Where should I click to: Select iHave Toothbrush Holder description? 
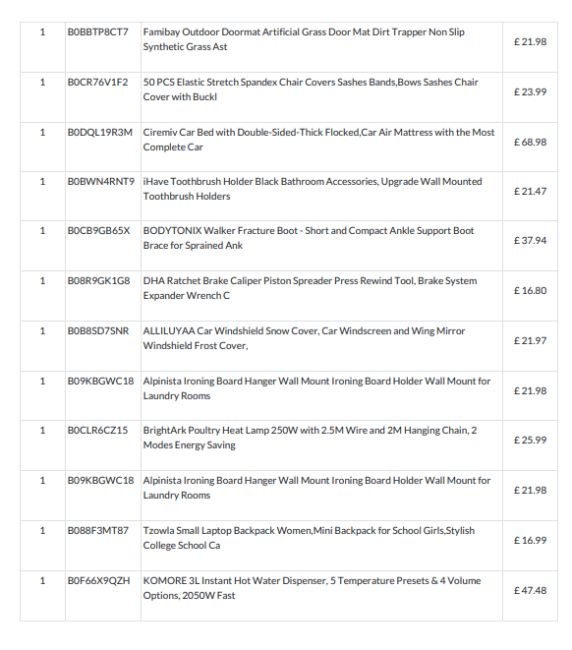pyautogui.click(x=312, y=189)
